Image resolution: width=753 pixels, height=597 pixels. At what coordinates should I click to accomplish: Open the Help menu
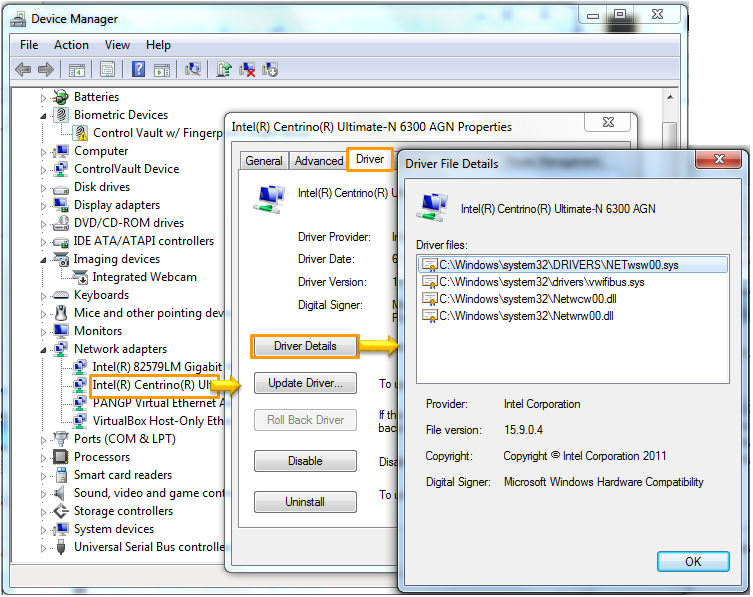(158, 45)
